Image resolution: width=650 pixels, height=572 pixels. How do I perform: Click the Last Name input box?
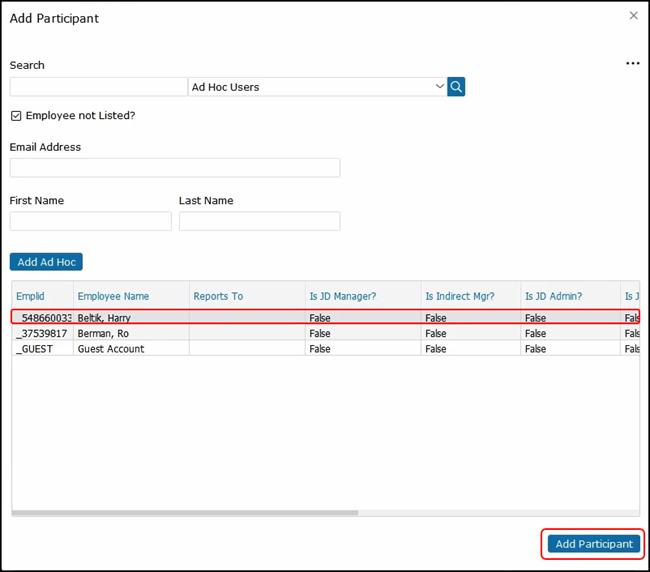[259, 221]
